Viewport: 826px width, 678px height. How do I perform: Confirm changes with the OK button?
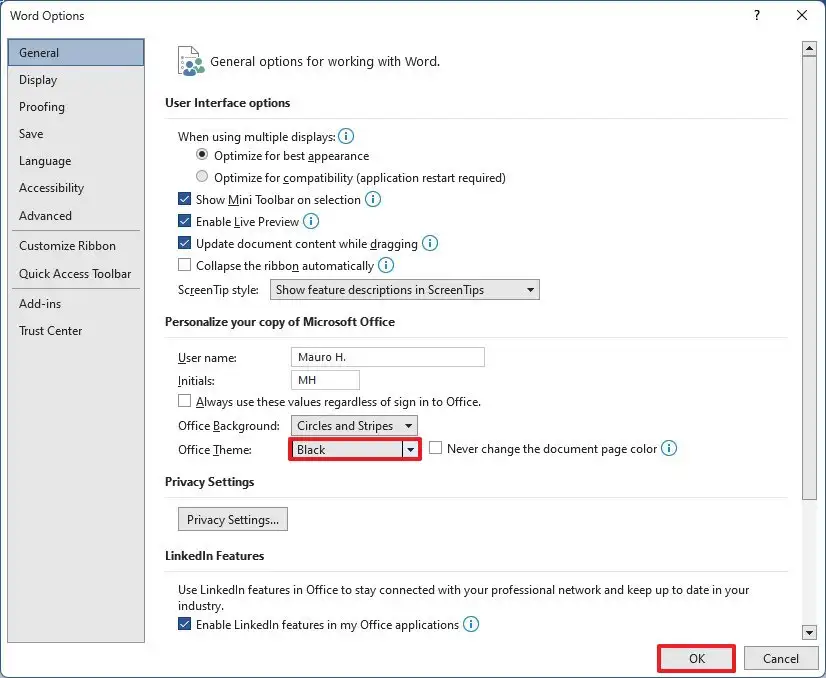[696, 658]
